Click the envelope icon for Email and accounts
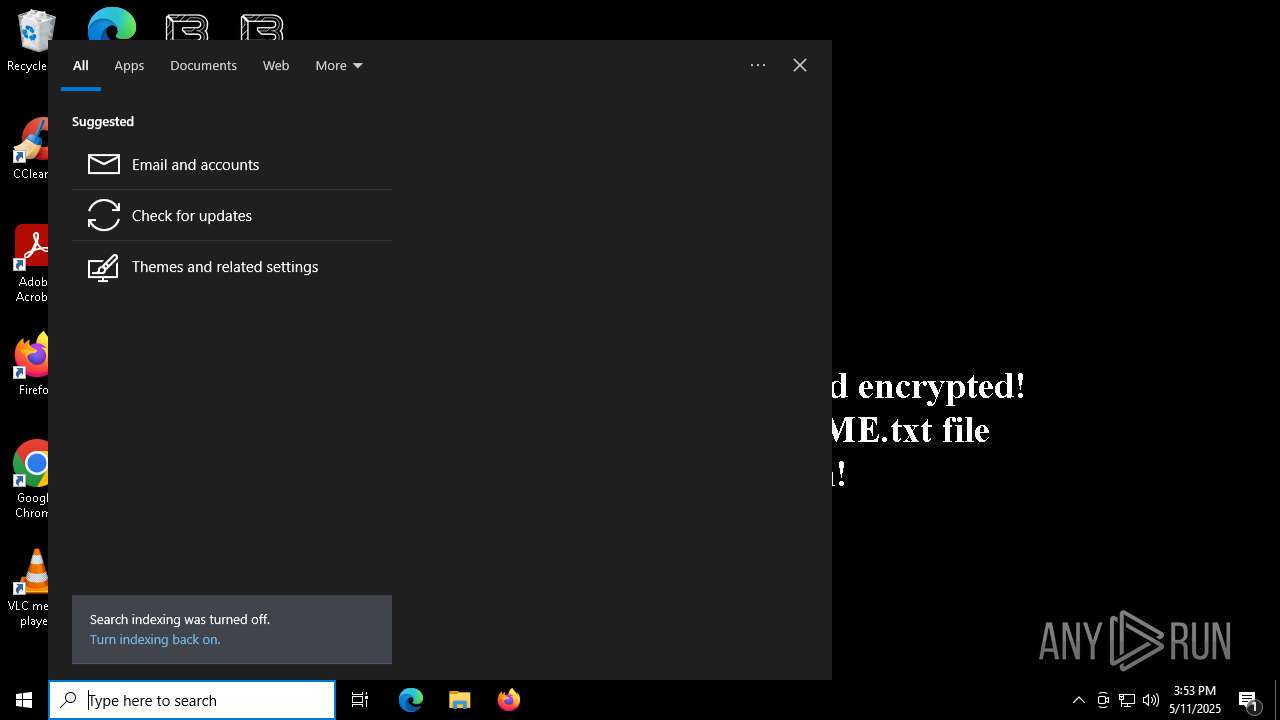 pos(104,164)
